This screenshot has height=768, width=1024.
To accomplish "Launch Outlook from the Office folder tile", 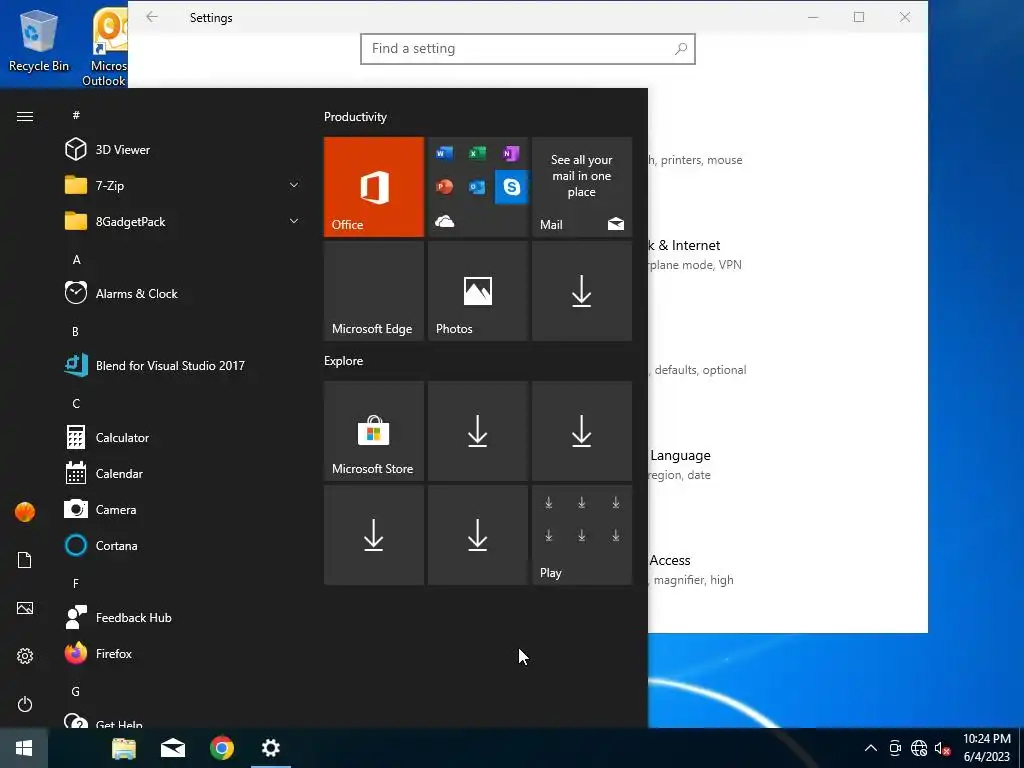I will (477, 187).
